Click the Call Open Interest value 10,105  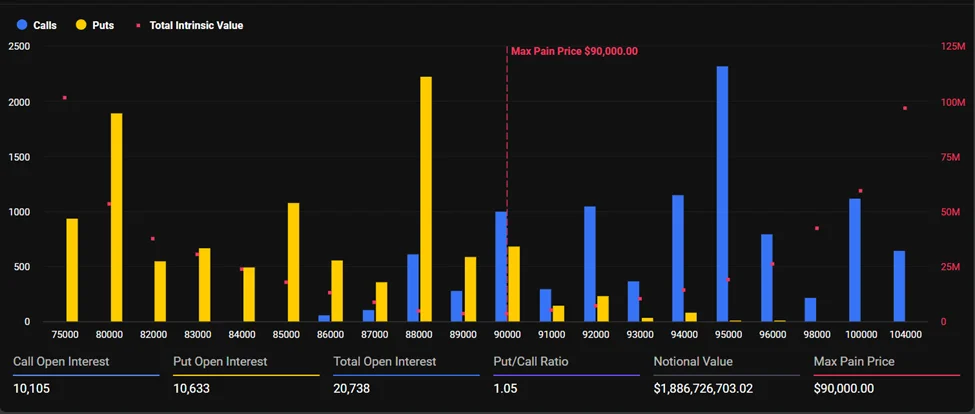click(x=32, y=389)
